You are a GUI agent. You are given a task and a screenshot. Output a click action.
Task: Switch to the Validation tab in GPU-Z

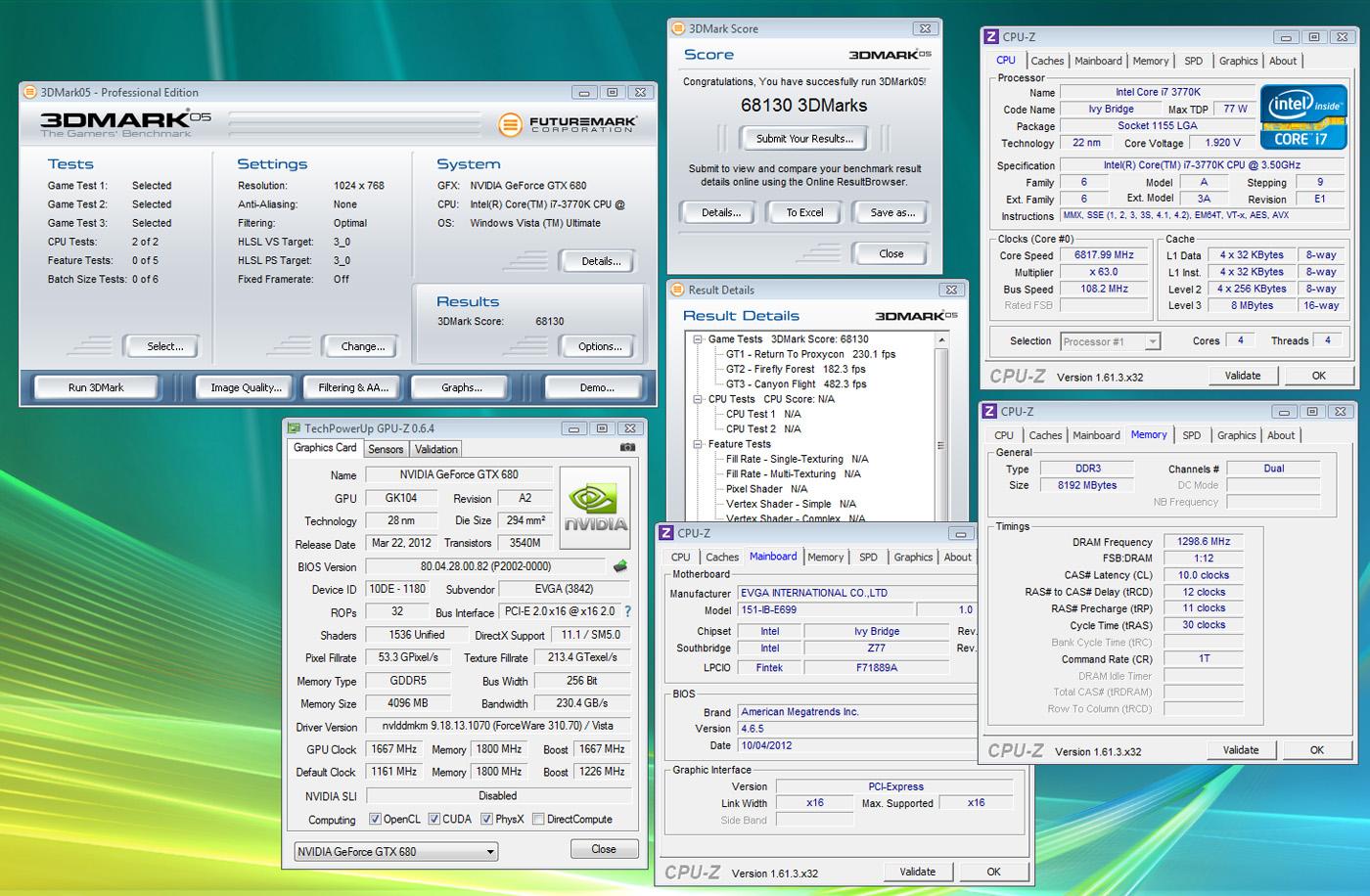click(435, 449)
